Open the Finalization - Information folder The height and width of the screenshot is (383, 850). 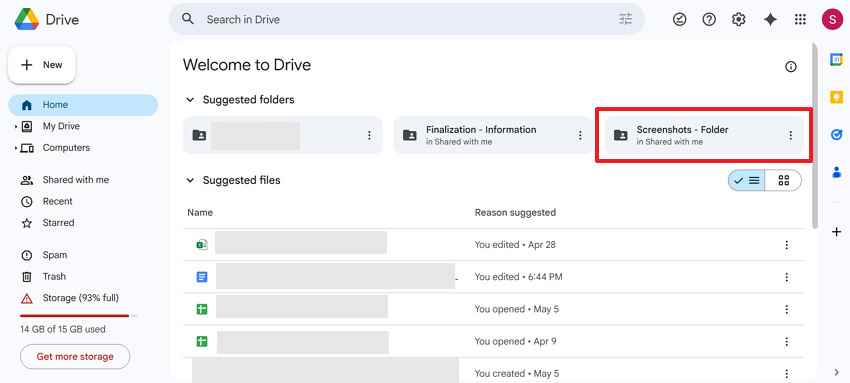click(493, 135)
